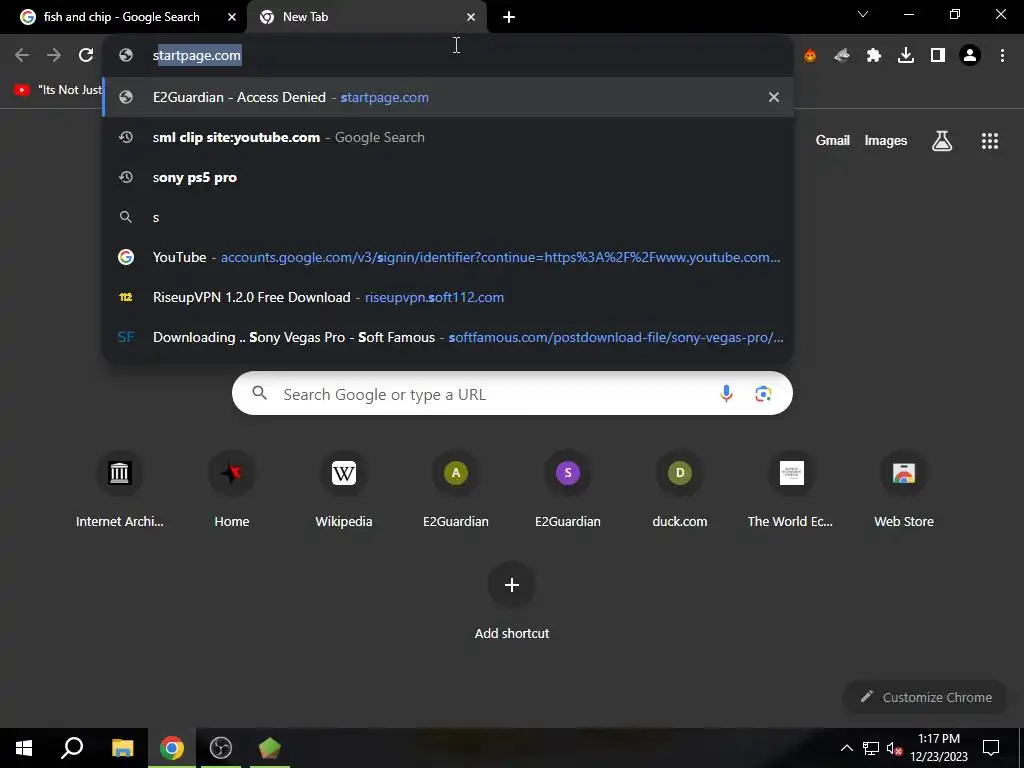Screen dimensions: 1024x768
Task: Open the network tray icon
Action: click(x=871, y=748)
